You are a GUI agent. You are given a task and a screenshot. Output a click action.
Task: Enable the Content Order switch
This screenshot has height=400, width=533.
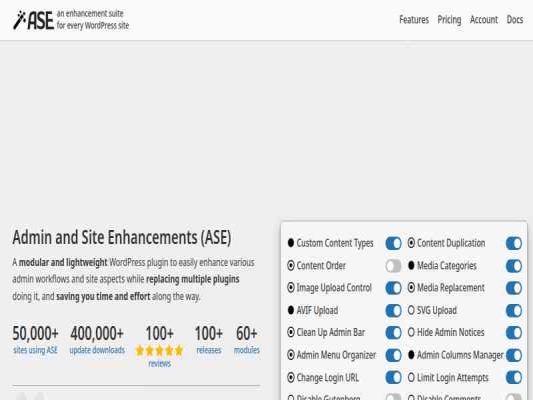(x=393, y=266)
